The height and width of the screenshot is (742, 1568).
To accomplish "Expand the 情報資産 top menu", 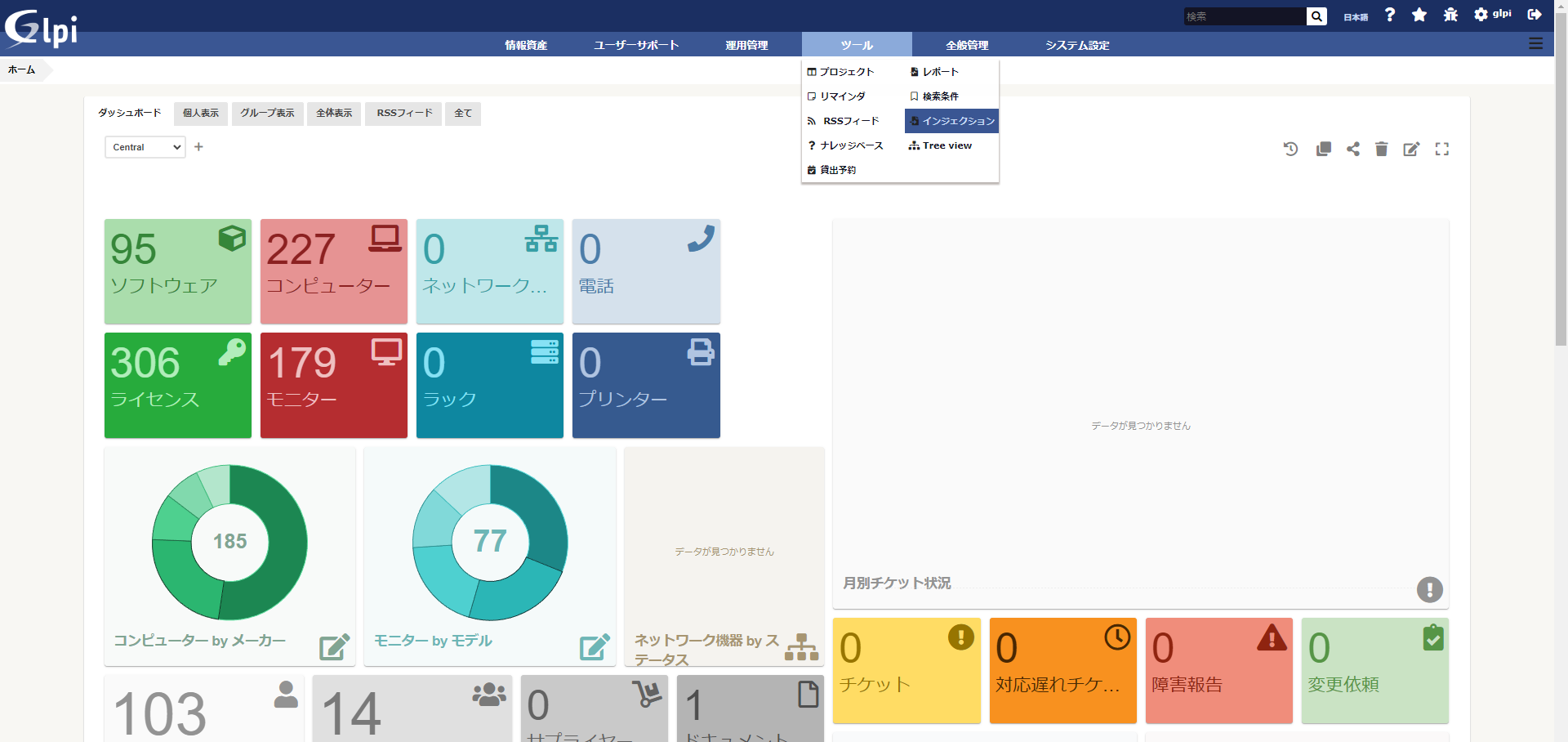I will point(526,45).
